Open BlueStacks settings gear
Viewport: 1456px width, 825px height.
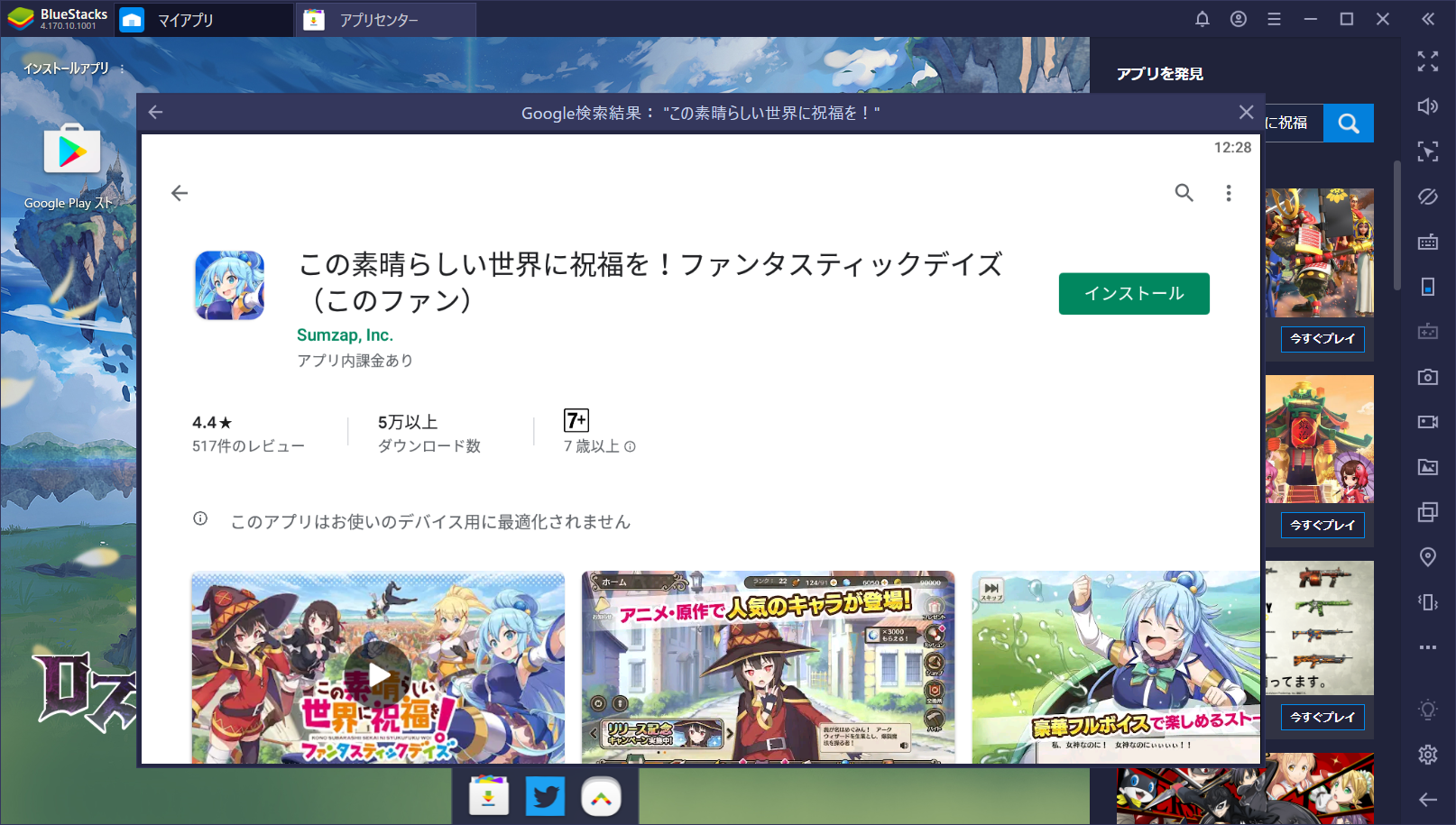point(1428,755)
